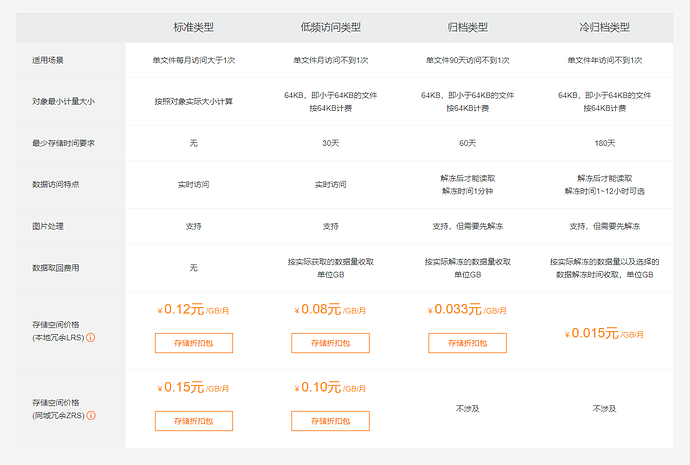Select the 冷归档类型 column header
Viewport: 690px width, 465px height.
pyautogui.click(x=604, y=27)
